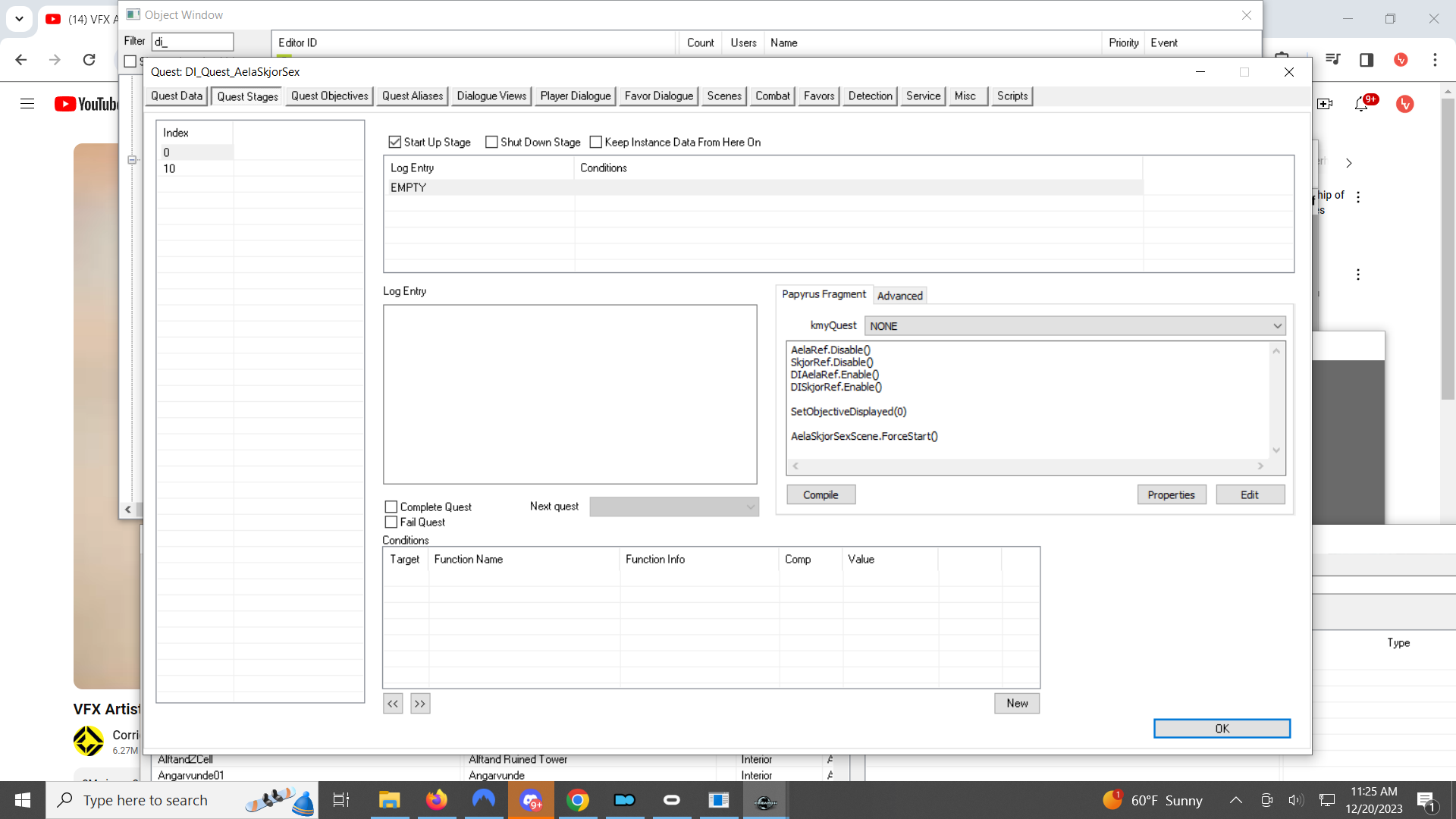Uncheck the Start Up Stage checkbox
Image resolution: width=1456 pixels, height=819 pixels.
(x=394, y=142)
